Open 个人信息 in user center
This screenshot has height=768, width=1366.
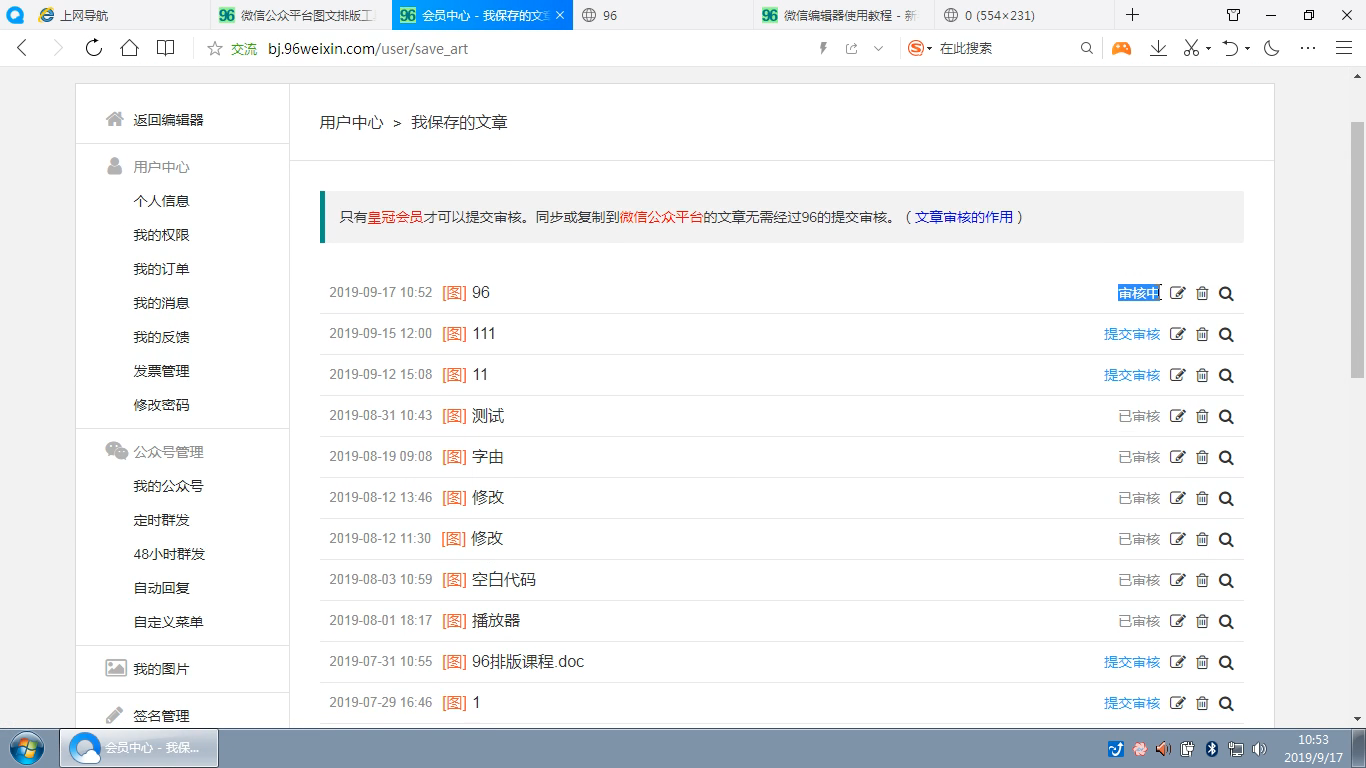(161, 201)
